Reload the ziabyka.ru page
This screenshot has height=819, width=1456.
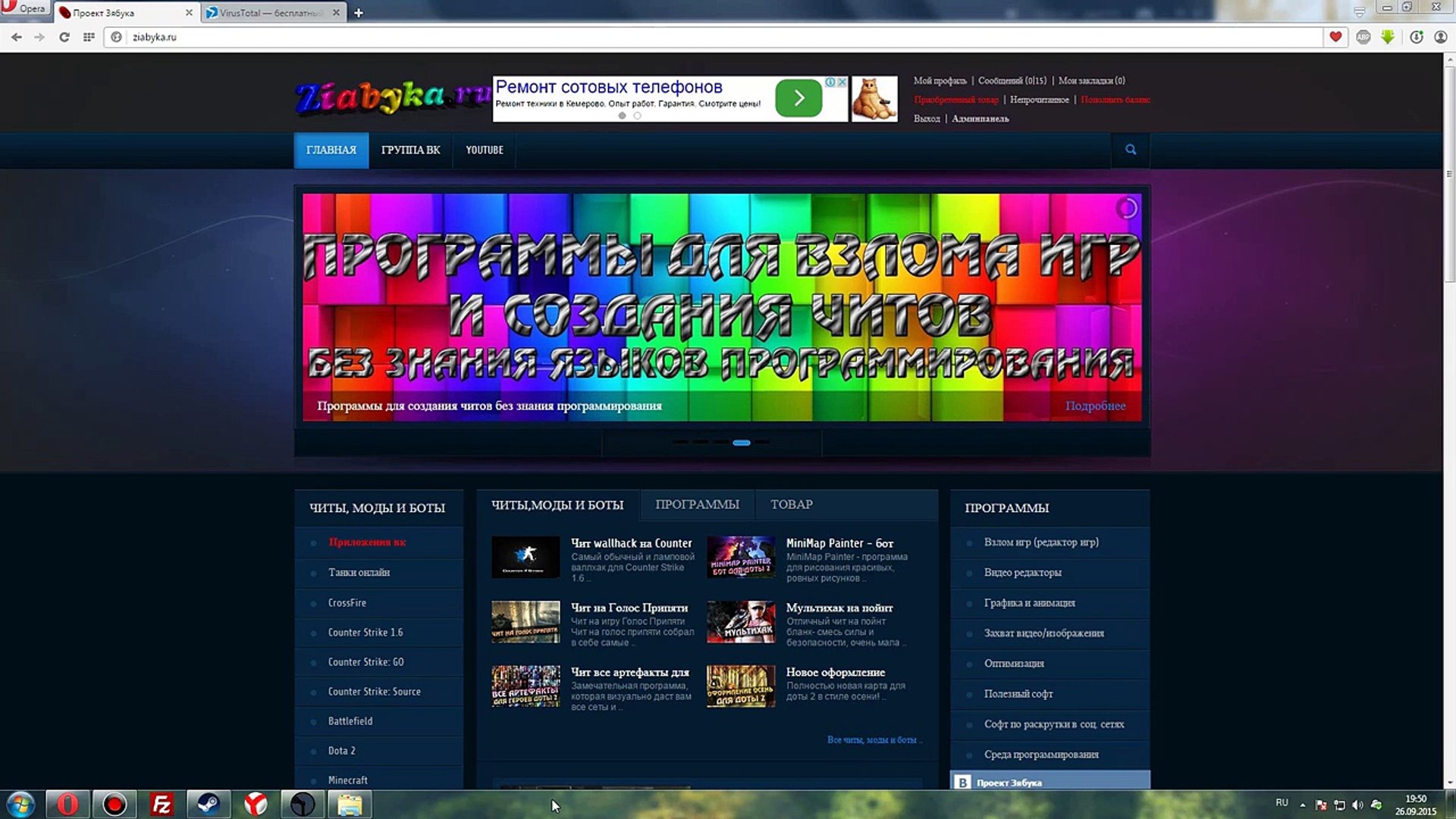(x=64, y=37)
